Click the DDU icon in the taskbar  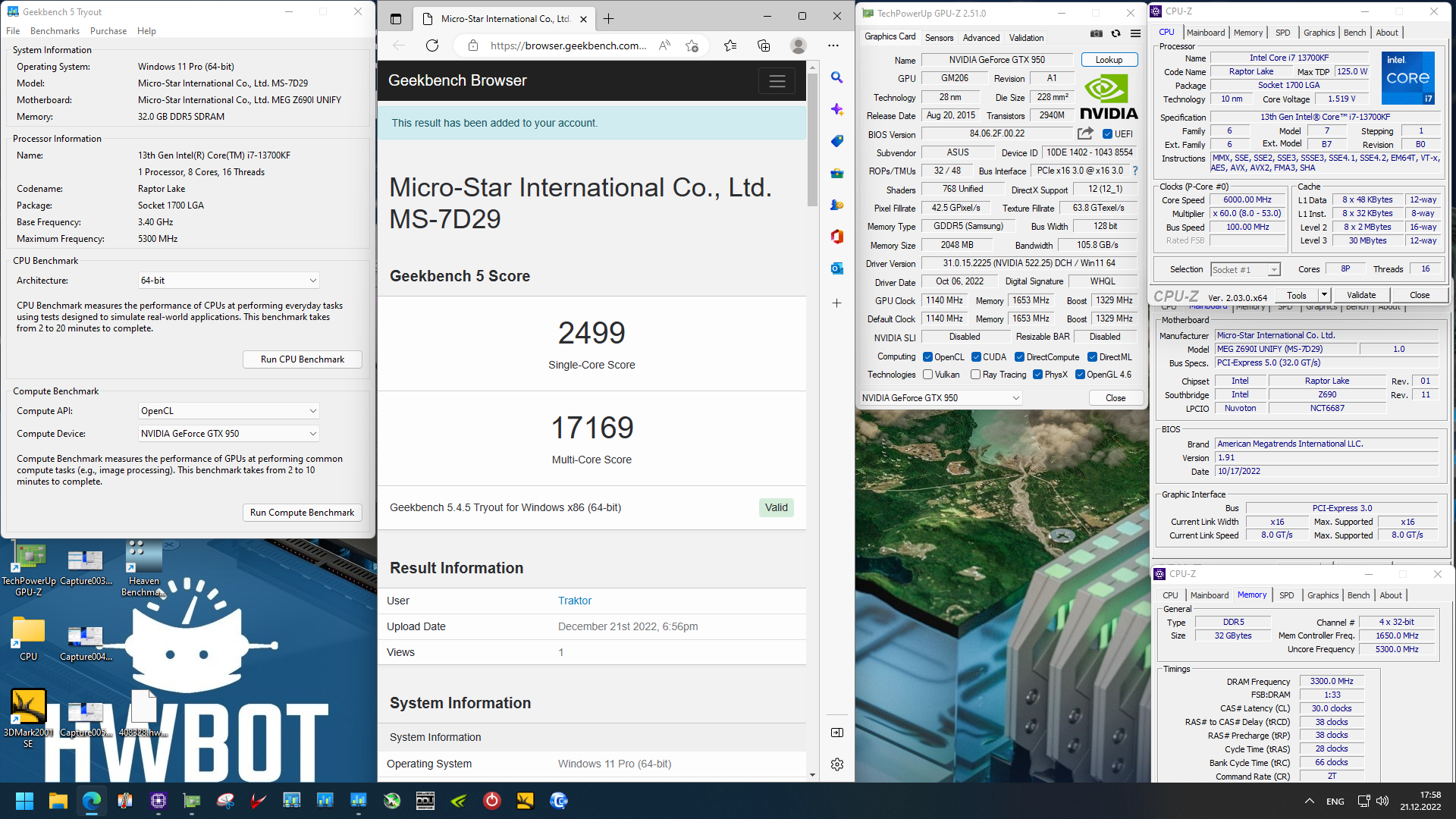tap(425, 801)
